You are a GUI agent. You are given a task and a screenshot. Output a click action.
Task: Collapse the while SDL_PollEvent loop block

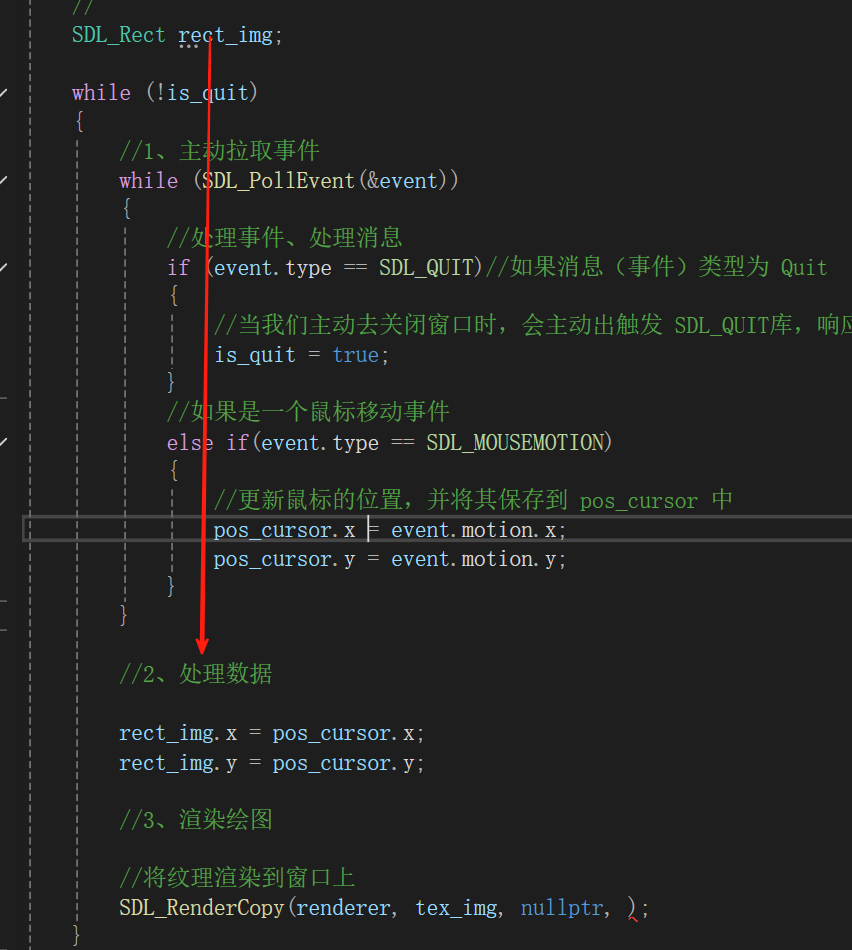3,180
